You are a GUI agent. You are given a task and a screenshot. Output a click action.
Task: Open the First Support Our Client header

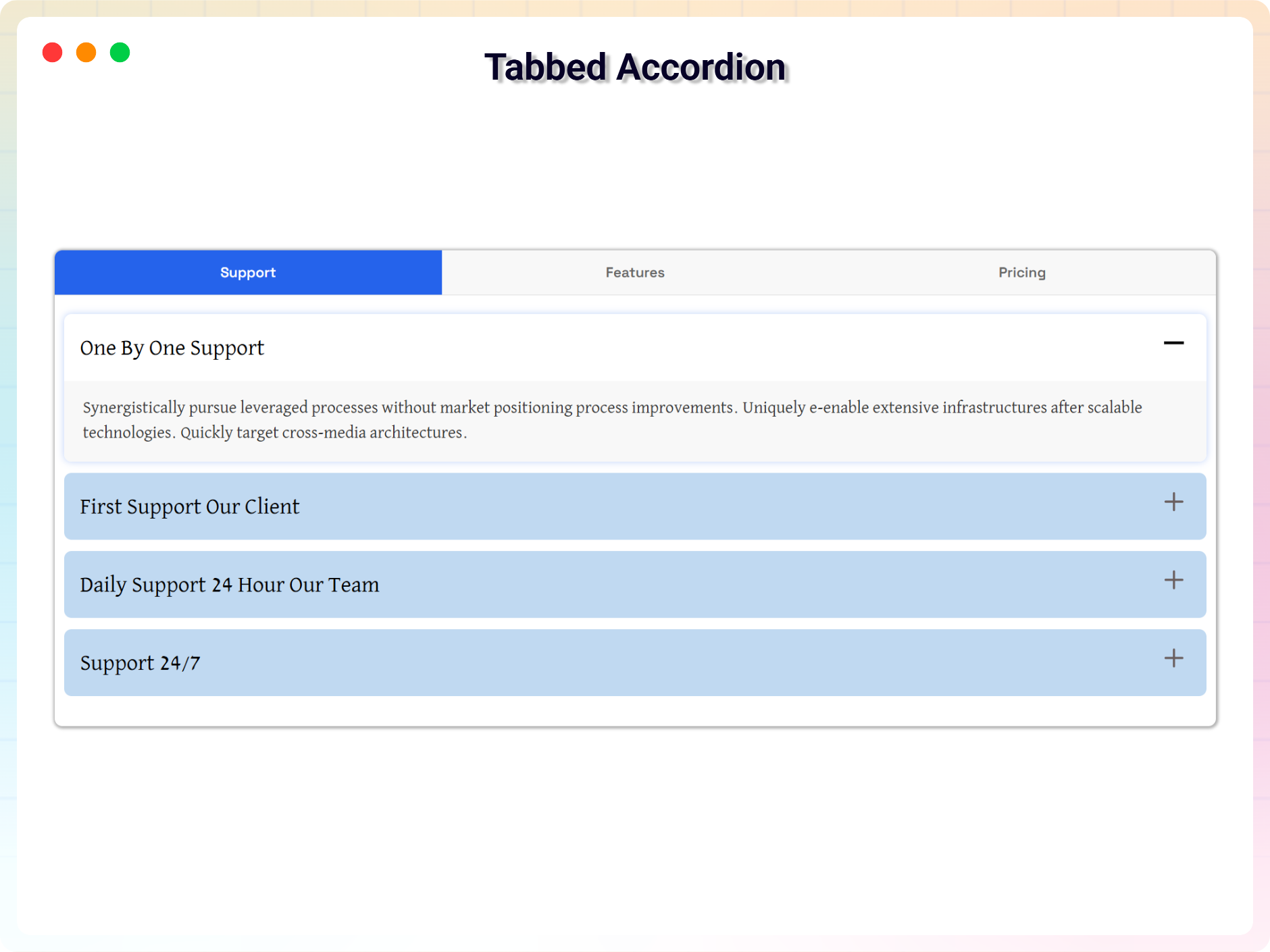pyautogui.click(x=190, y=506)
